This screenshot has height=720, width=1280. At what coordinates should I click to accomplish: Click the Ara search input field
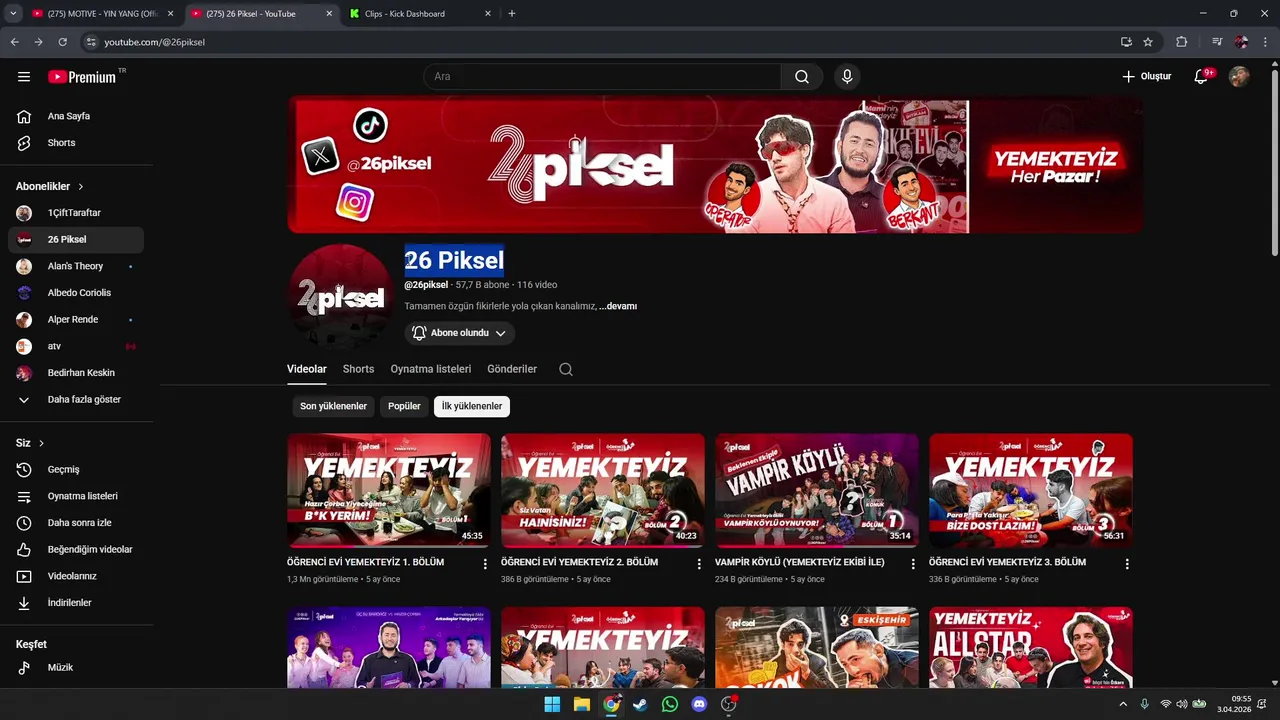(603, 77)
